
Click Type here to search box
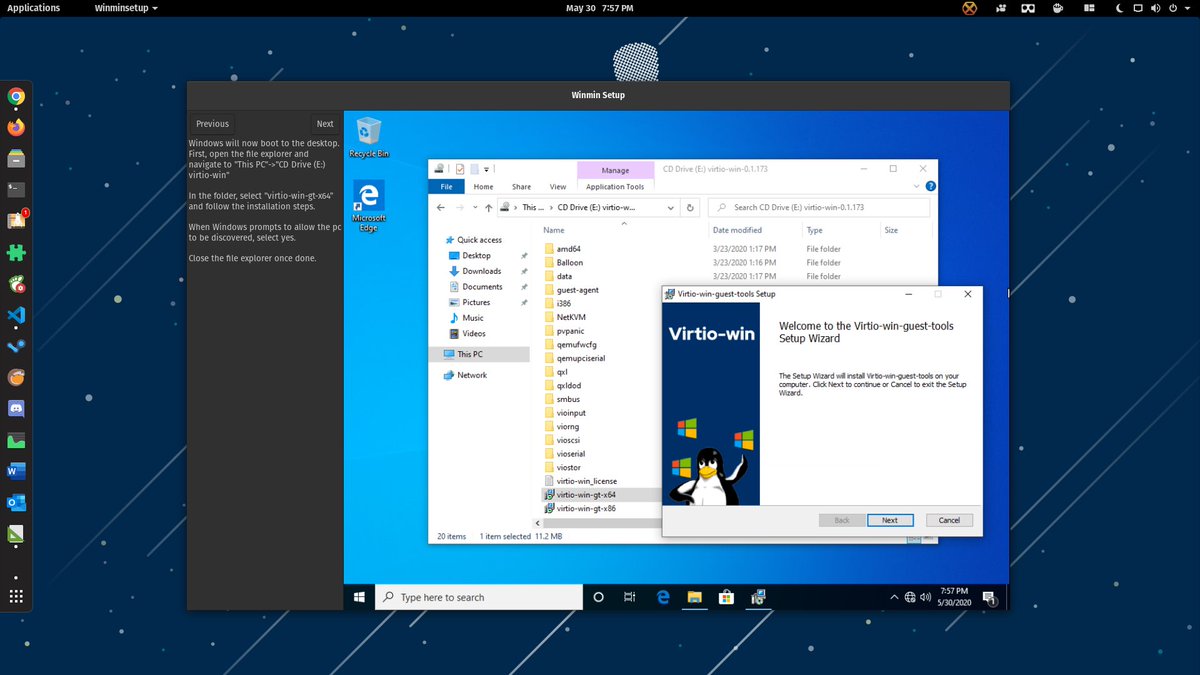coord(479,597)
